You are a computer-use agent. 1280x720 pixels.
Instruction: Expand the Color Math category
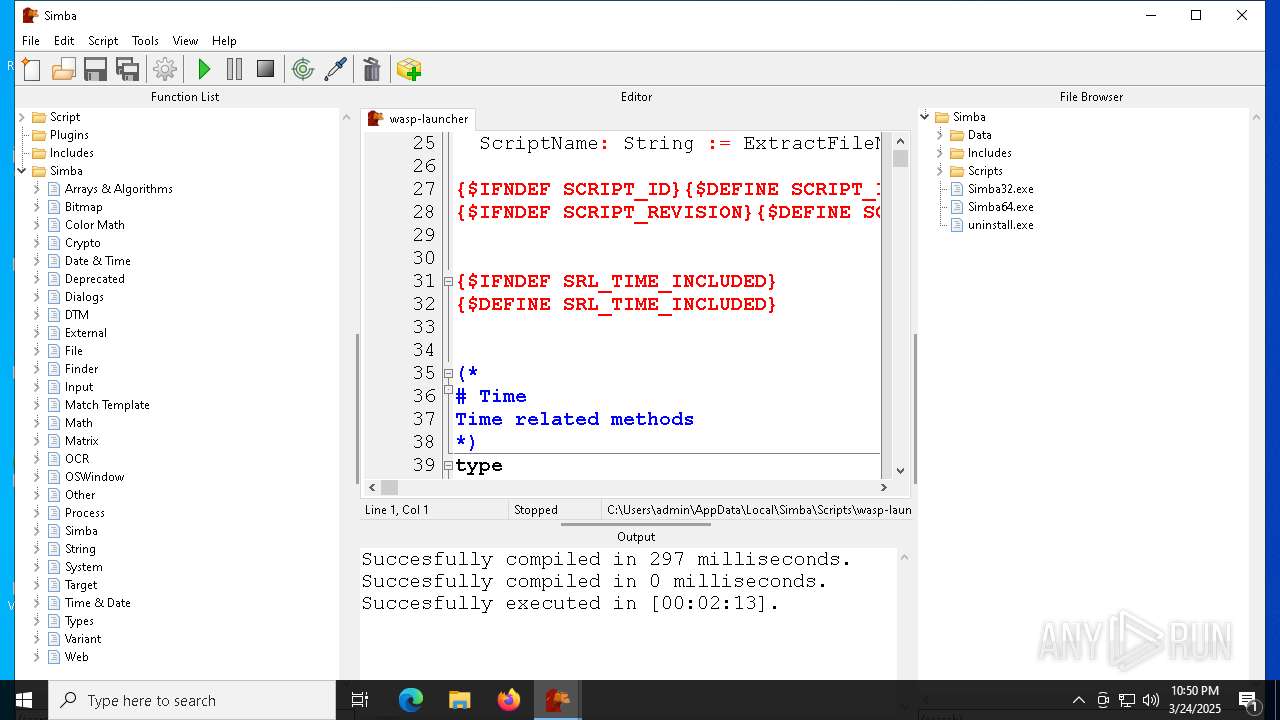click(x=37, y=225)
